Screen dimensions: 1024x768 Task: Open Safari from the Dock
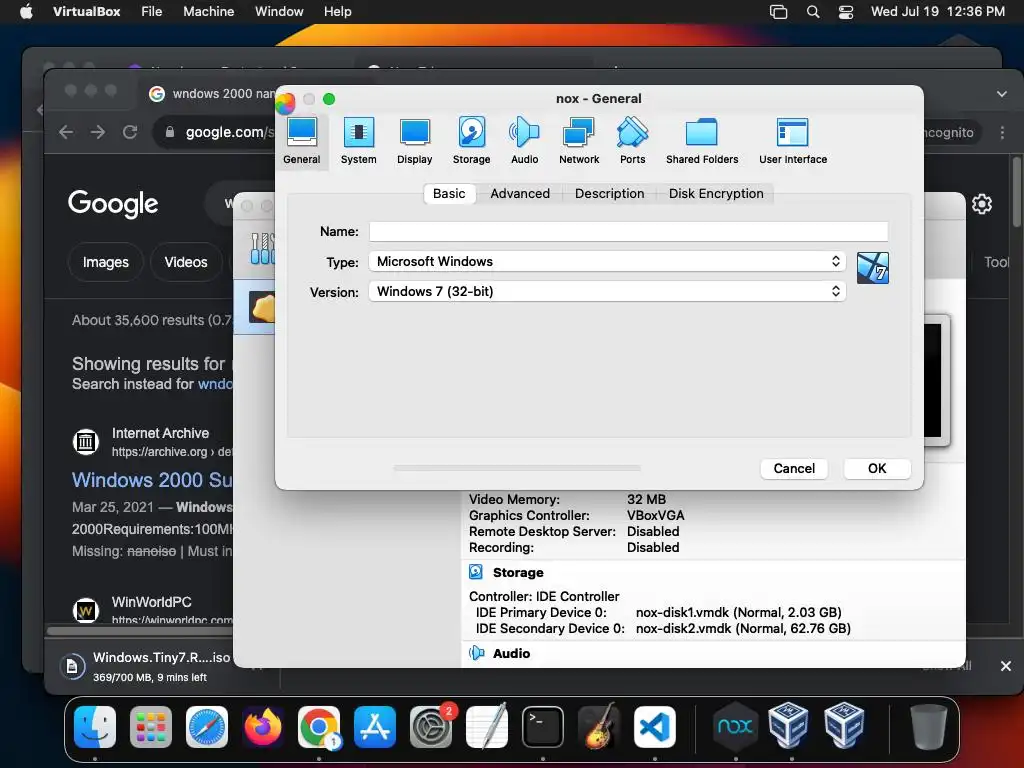(x=207, y=727)
